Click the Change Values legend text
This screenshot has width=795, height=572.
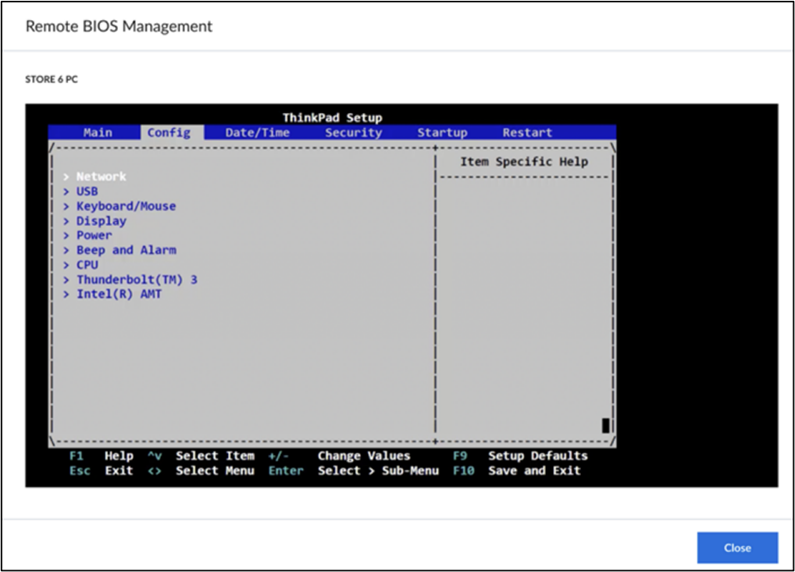point(364,456)
